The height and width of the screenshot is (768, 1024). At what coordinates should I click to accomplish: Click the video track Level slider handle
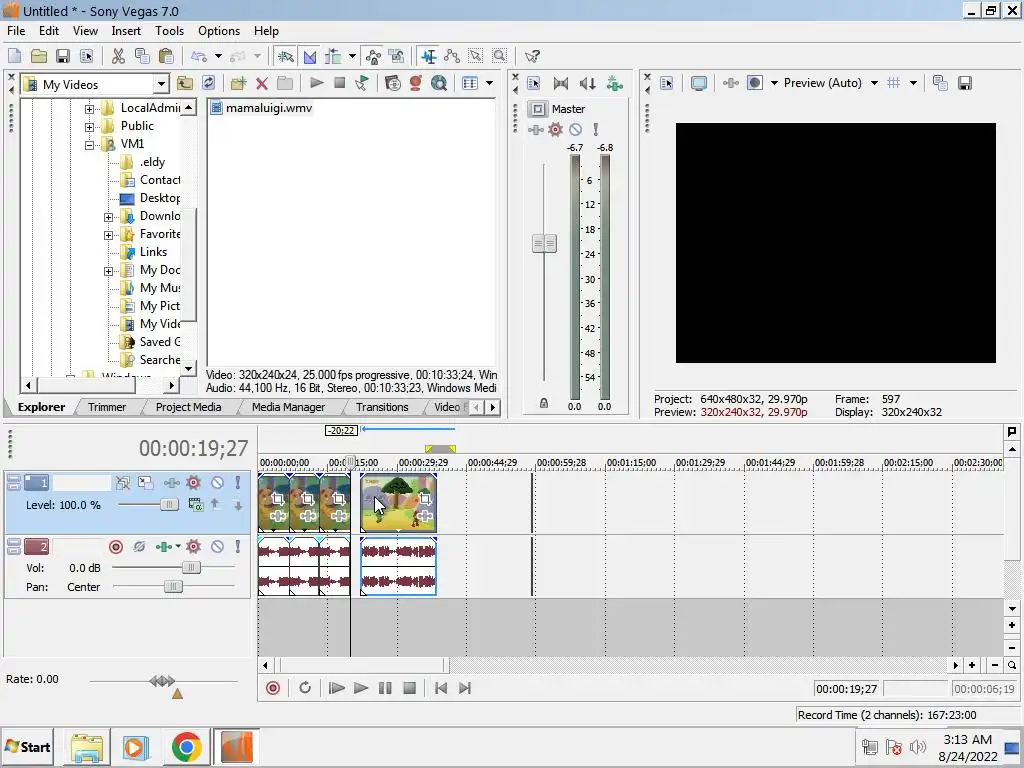click(x=169, y=505)
